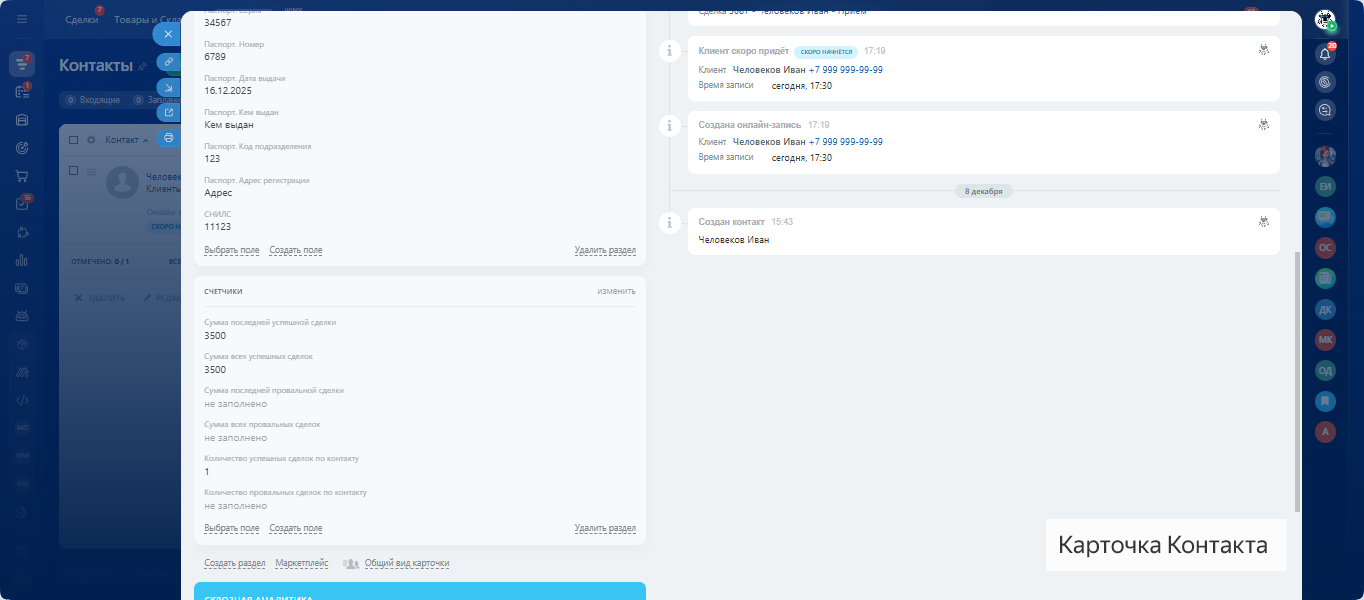Select 'Входящие' counter filter
1364x600 pixels.
click(x=91, y=100)
